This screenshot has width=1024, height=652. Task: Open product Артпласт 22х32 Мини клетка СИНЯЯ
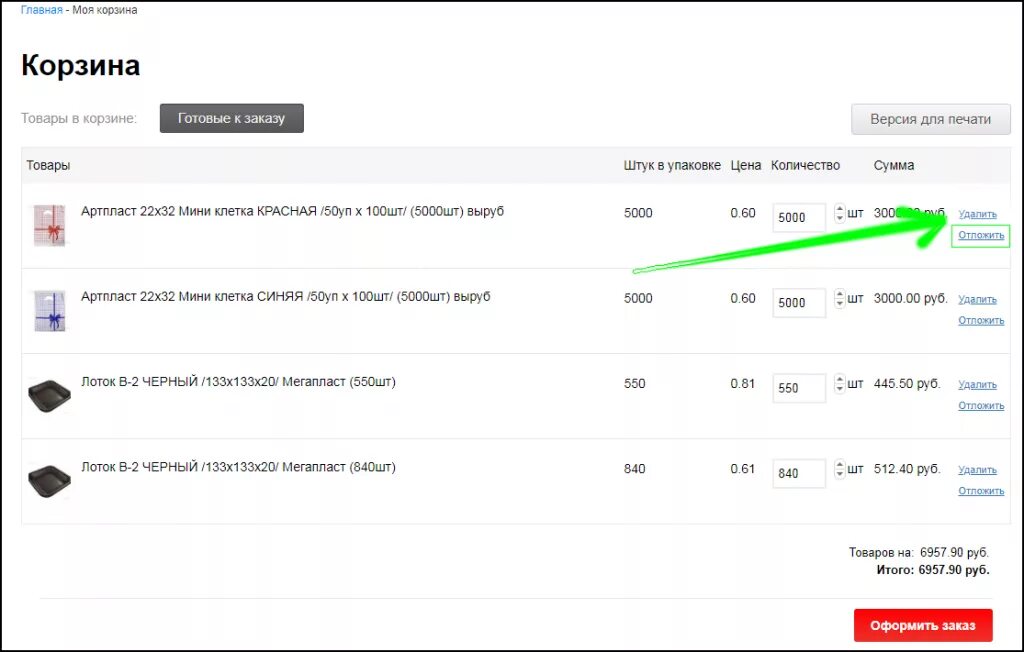pos(285,297)
